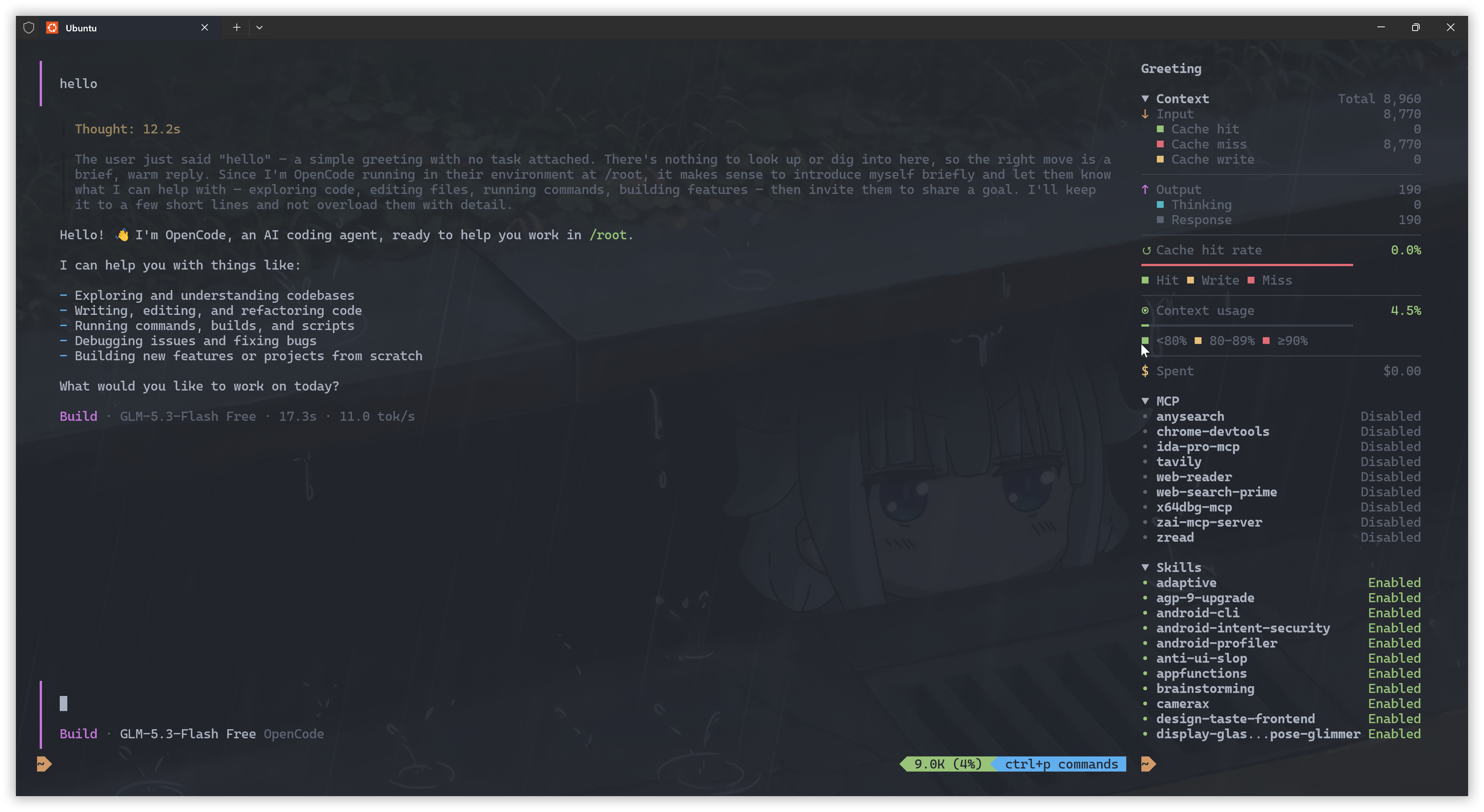1484x812 pixels.
Task: Click the Context usage circle icon
Action: (x=1145, y=310)
